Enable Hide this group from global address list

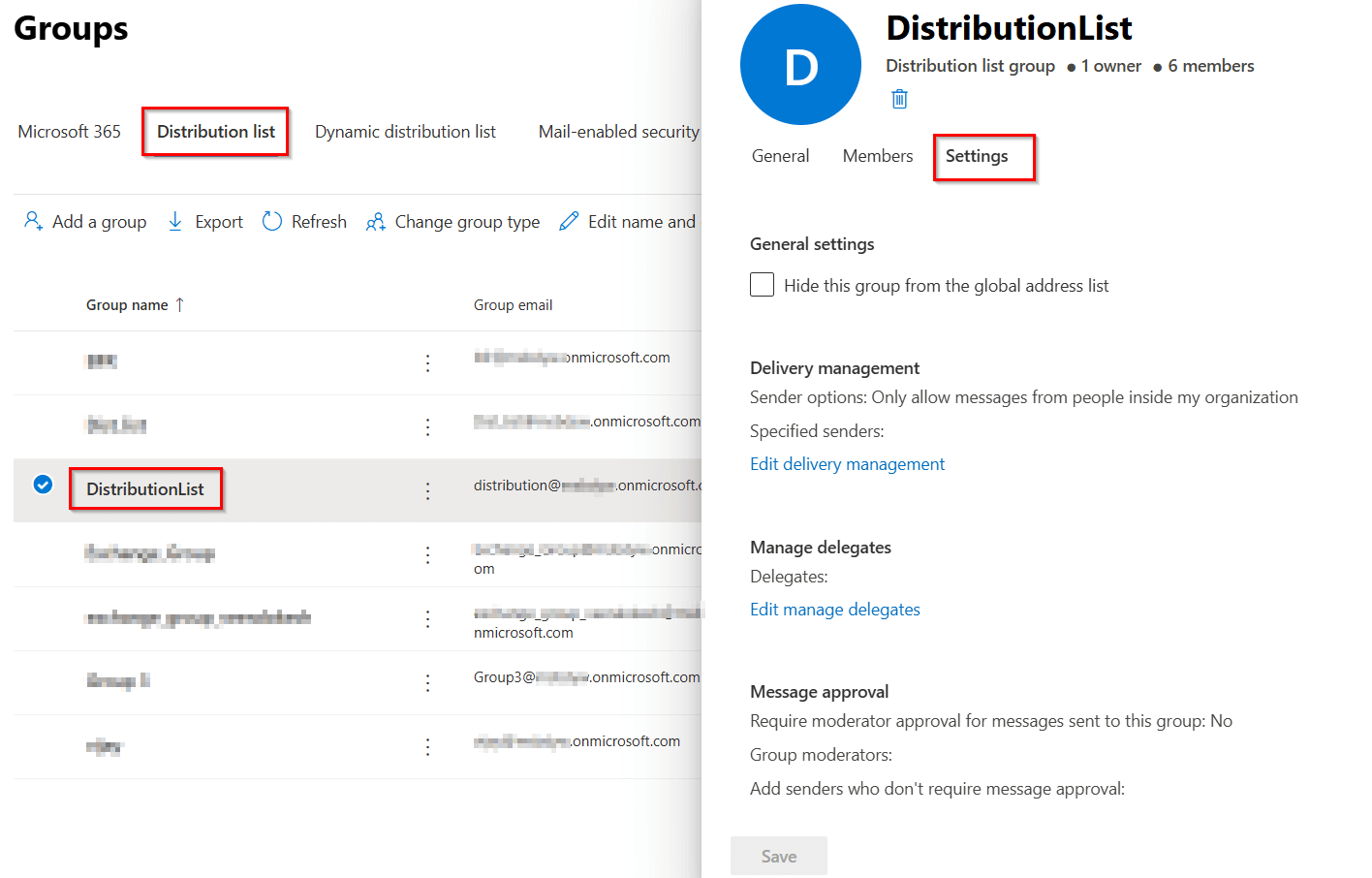tap(762, 284)
